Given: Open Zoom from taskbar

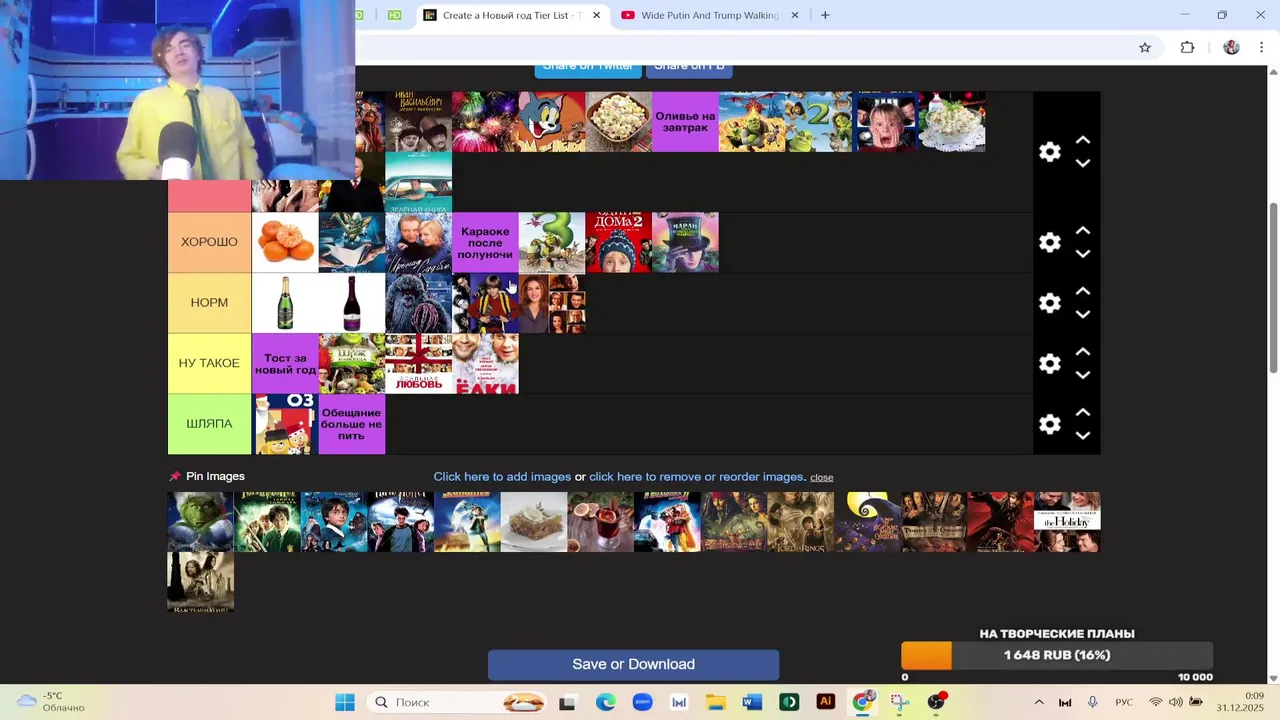Looking at the screenshot, I should pos(642,702).
